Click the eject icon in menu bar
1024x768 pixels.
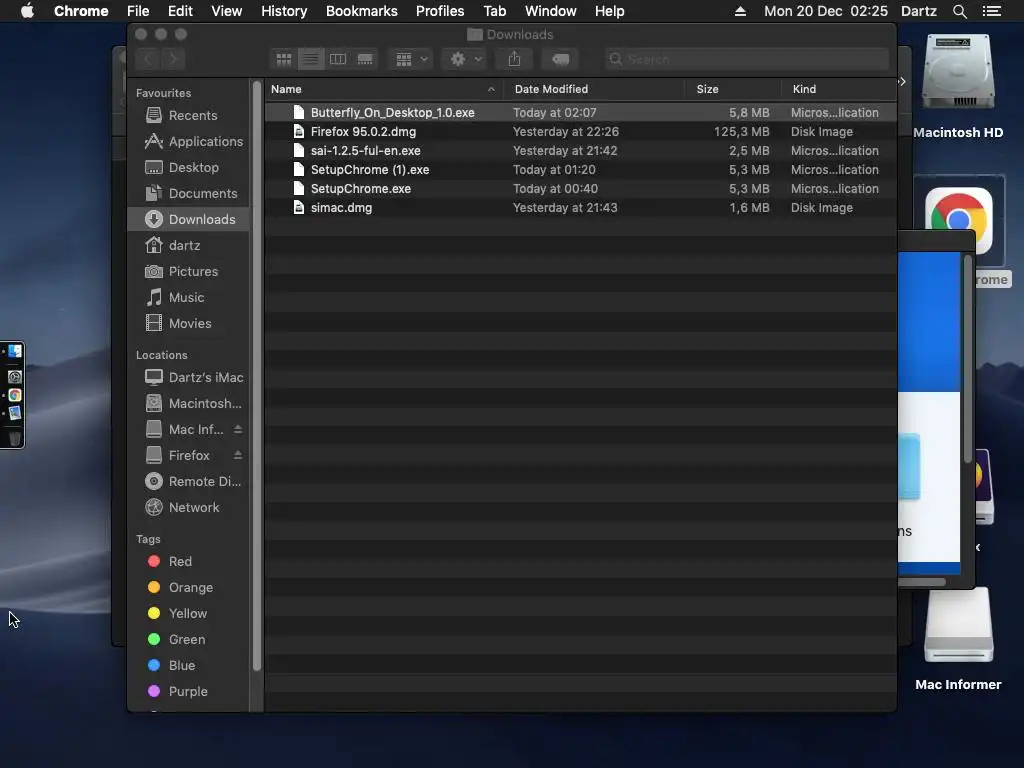[741, 11]
